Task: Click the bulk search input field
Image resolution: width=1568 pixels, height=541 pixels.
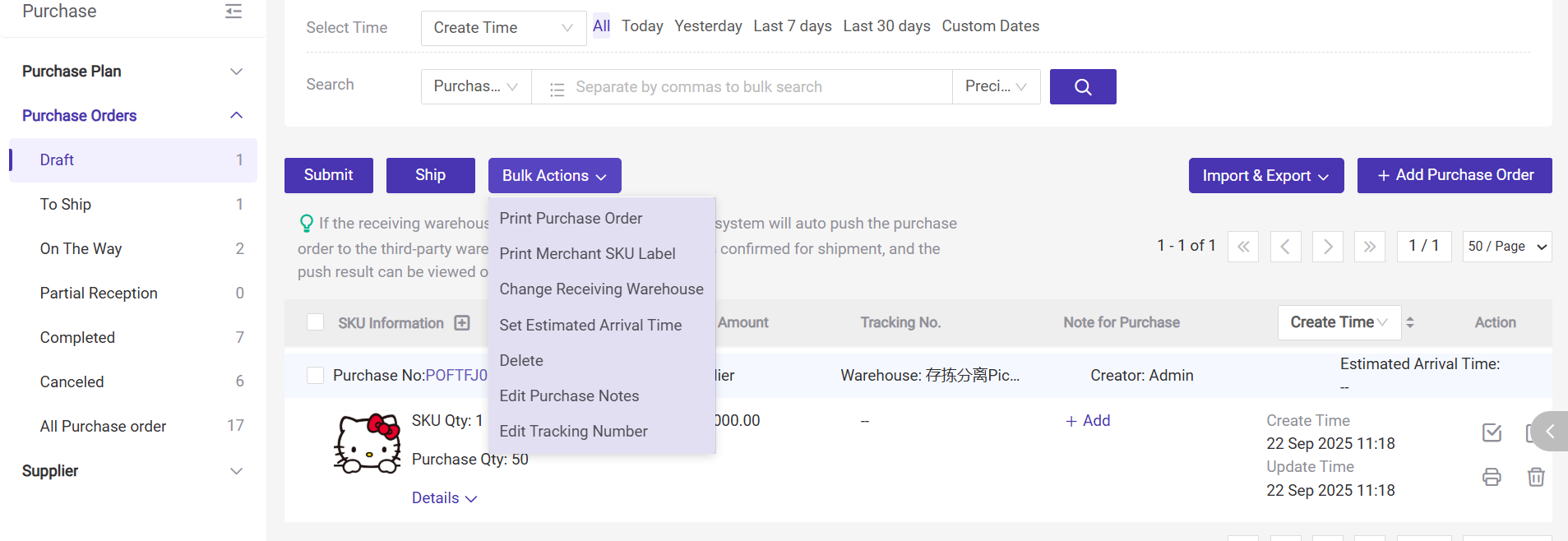Action: coord(740,87)
